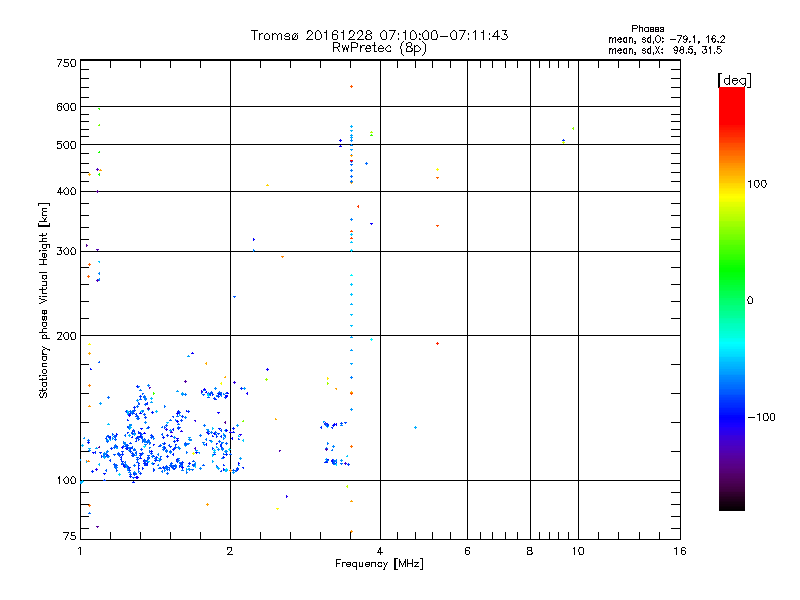Click the green zone of the colorbar near 0

pos(732,286)
